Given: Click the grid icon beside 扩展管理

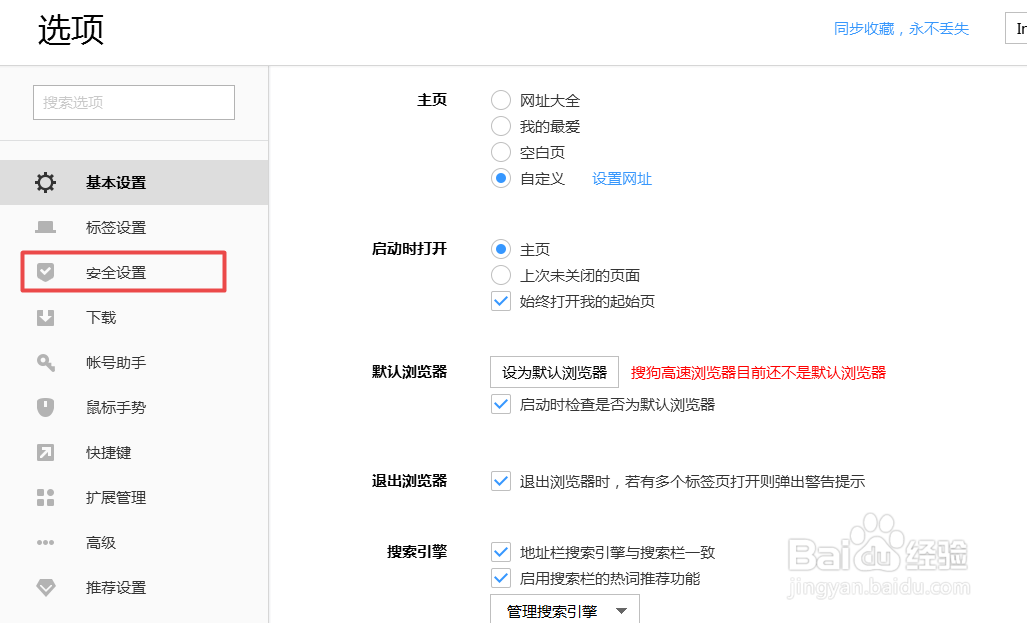Looking at the screenshot, I should pos(45,497).
